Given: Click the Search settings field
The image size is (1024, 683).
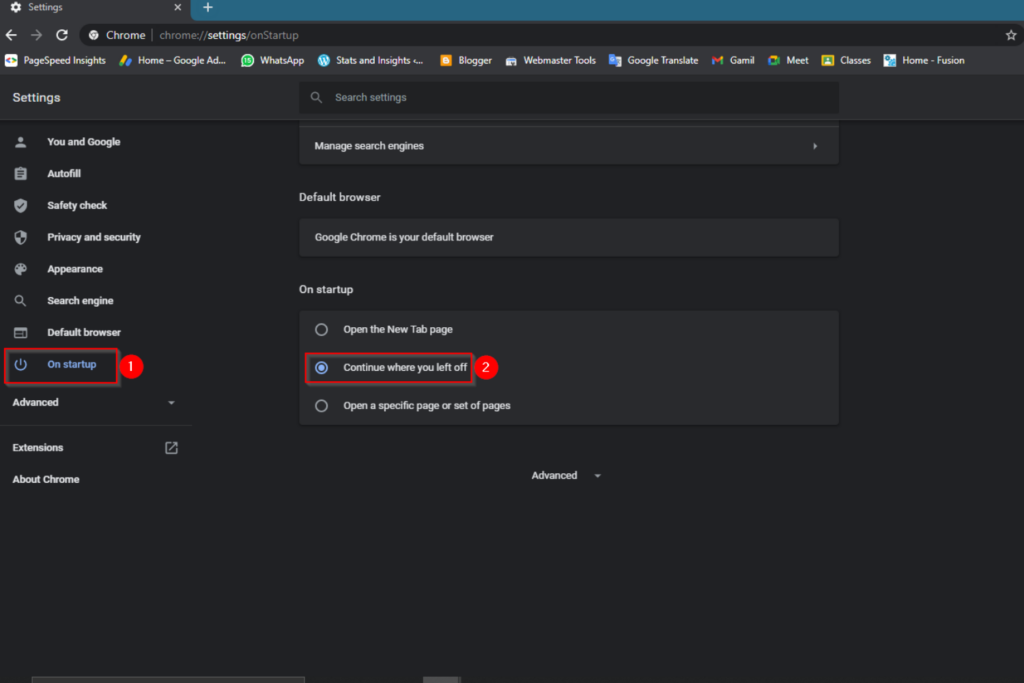Looking at the screenshot, I should click(569, 97).
